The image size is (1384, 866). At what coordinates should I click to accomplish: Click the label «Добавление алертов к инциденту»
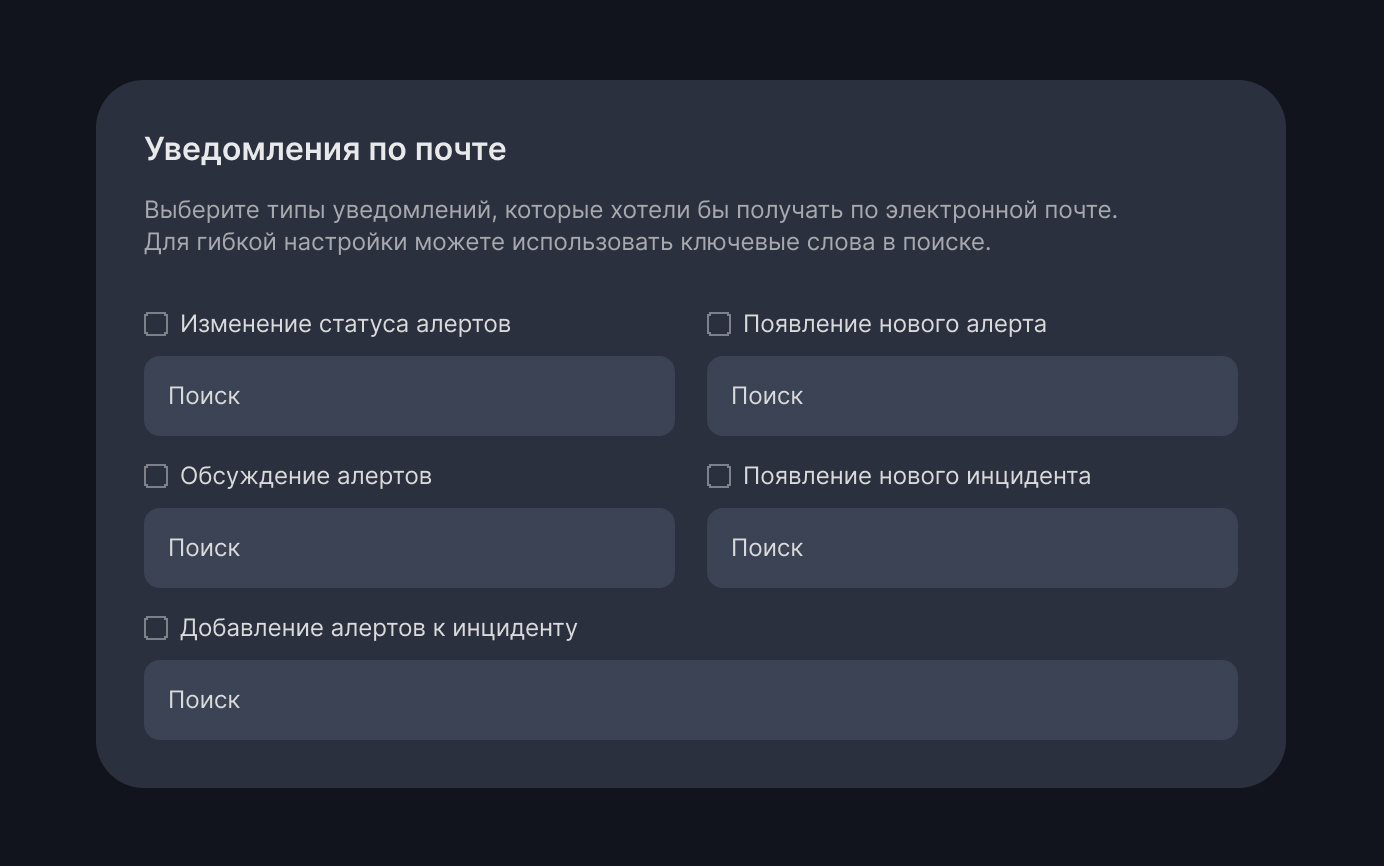pyautogui.click(x=378, y=628)
